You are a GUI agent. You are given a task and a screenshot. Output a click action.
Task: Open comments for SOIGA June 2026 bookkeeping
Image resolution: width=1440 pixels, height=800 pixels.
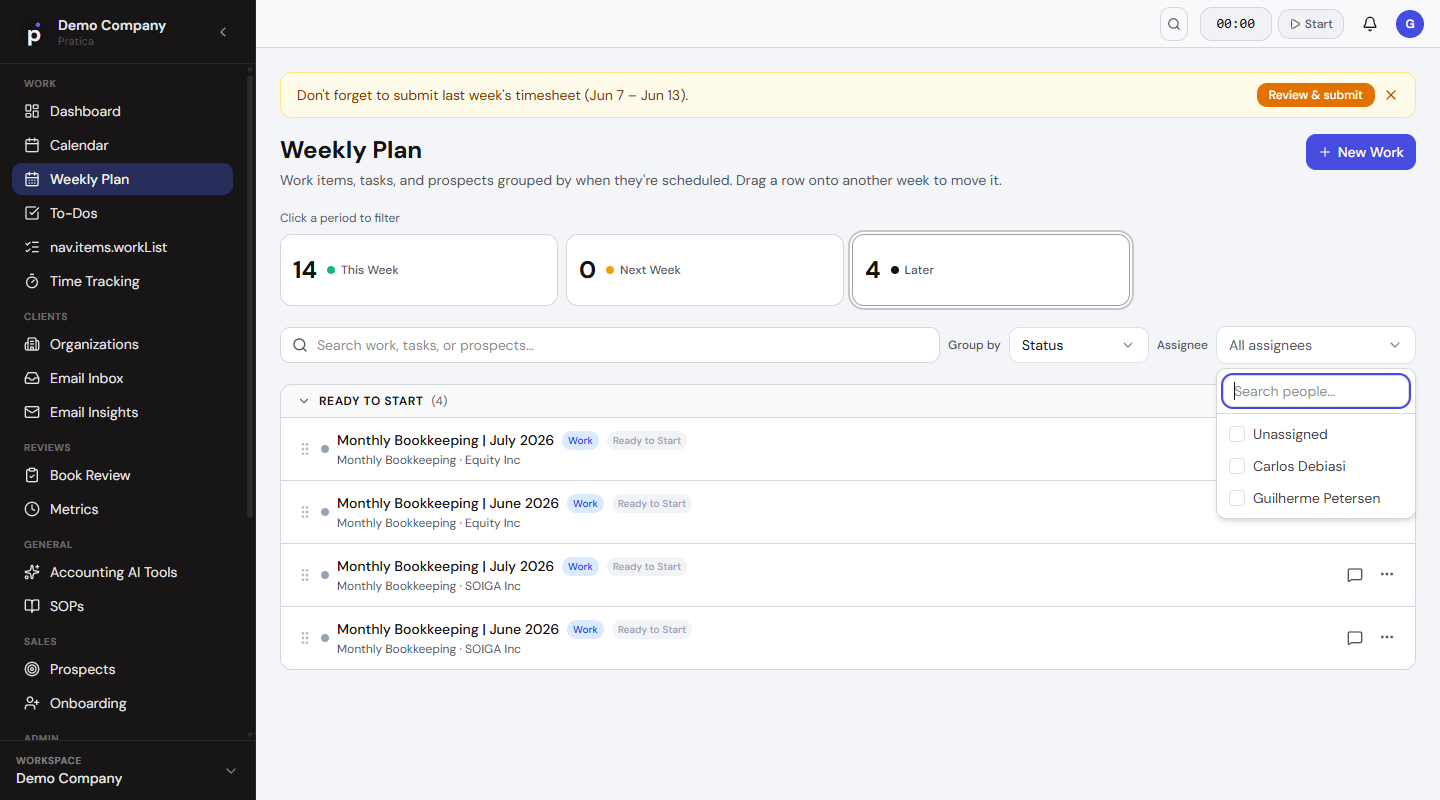pos(1355,638)
